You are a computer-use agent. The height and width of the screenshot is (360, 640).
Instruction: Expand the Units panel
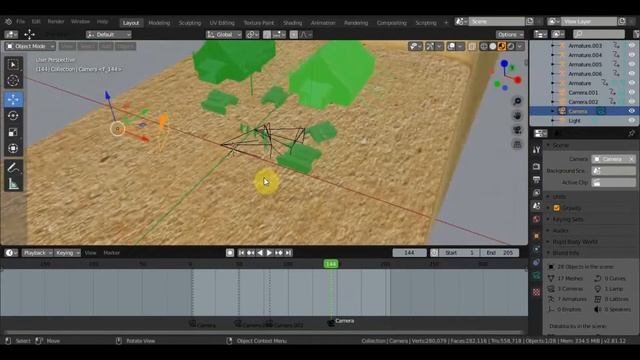coord(559,197)
